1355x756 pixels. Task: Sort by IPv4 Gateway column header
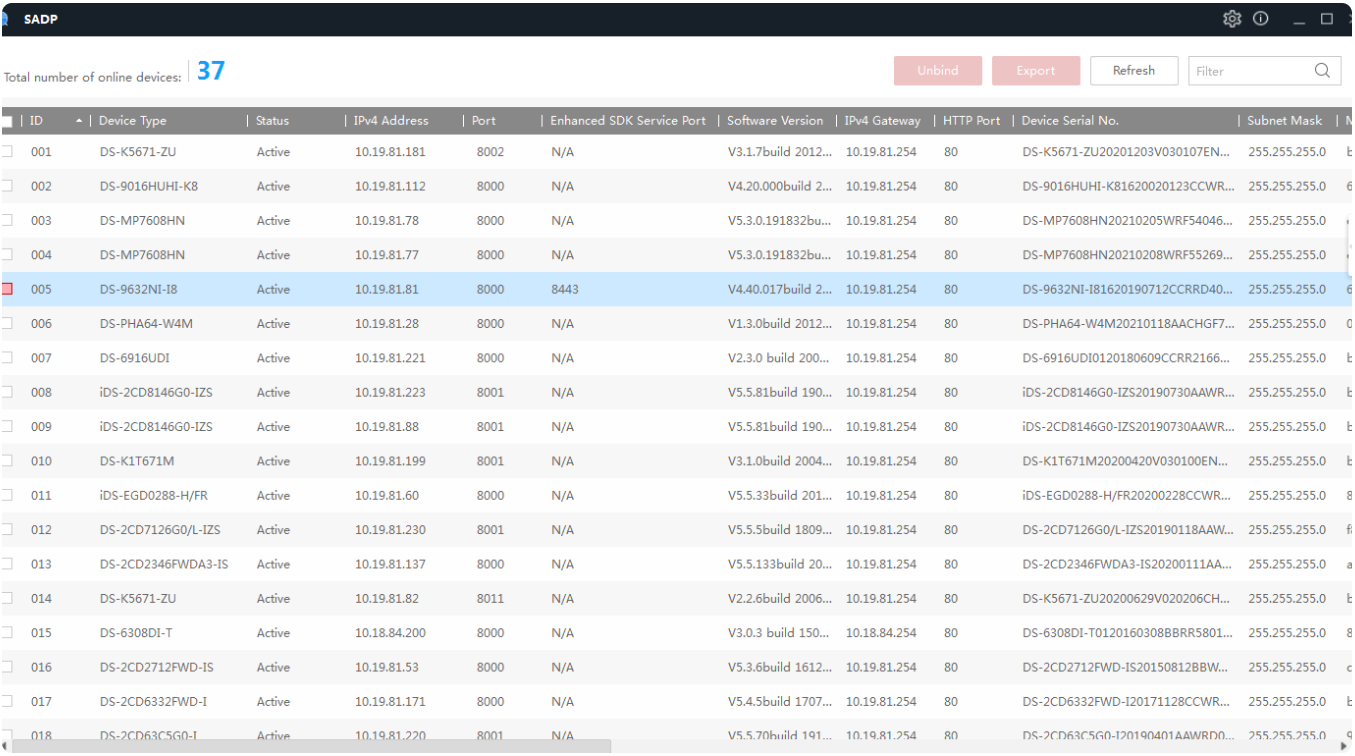882,121
